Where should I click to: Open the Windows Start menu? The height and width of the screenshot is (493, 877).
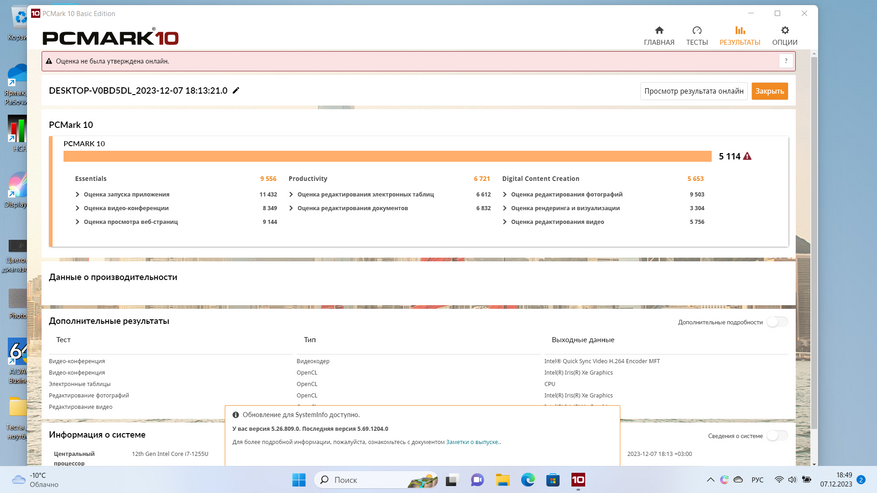[x=299, y=480]
